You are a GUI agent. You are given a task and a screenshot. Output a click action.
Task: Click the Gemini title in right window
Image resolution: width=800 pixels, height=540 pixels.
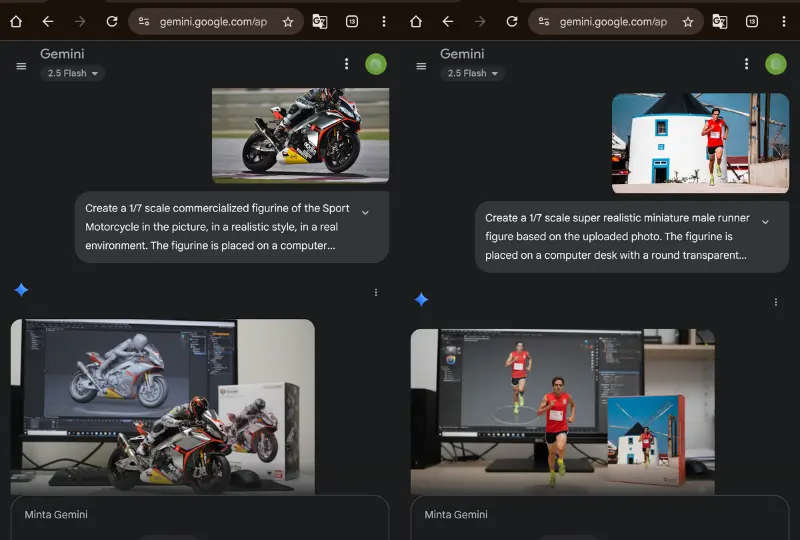coord(462,54)
